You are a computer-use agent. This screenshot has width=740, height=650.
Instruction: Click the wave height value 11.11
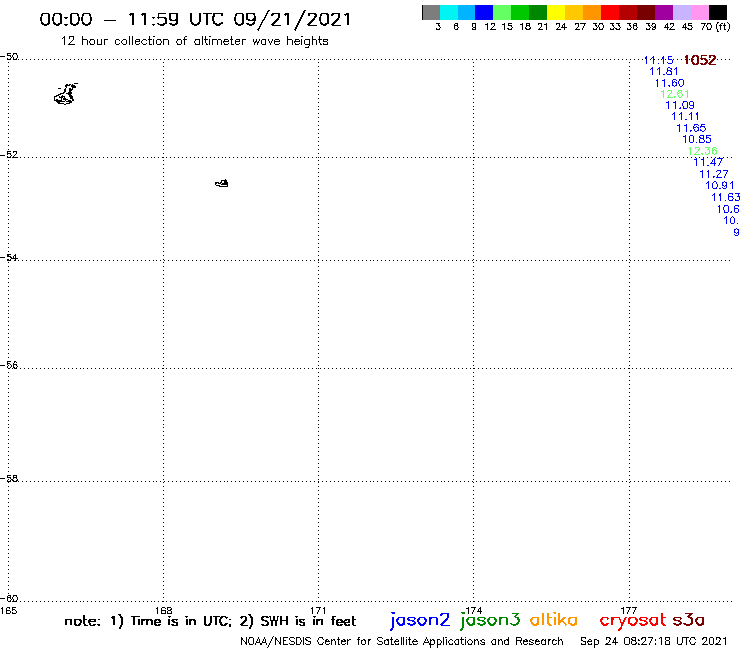coord(685,116)
